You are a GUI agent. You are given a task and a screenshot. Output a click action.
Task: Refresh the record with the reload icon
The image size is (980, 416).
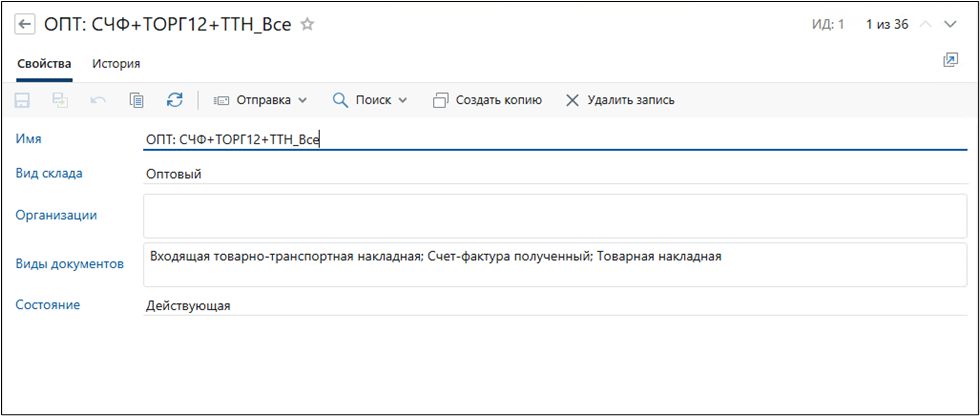tap(175, 100)
